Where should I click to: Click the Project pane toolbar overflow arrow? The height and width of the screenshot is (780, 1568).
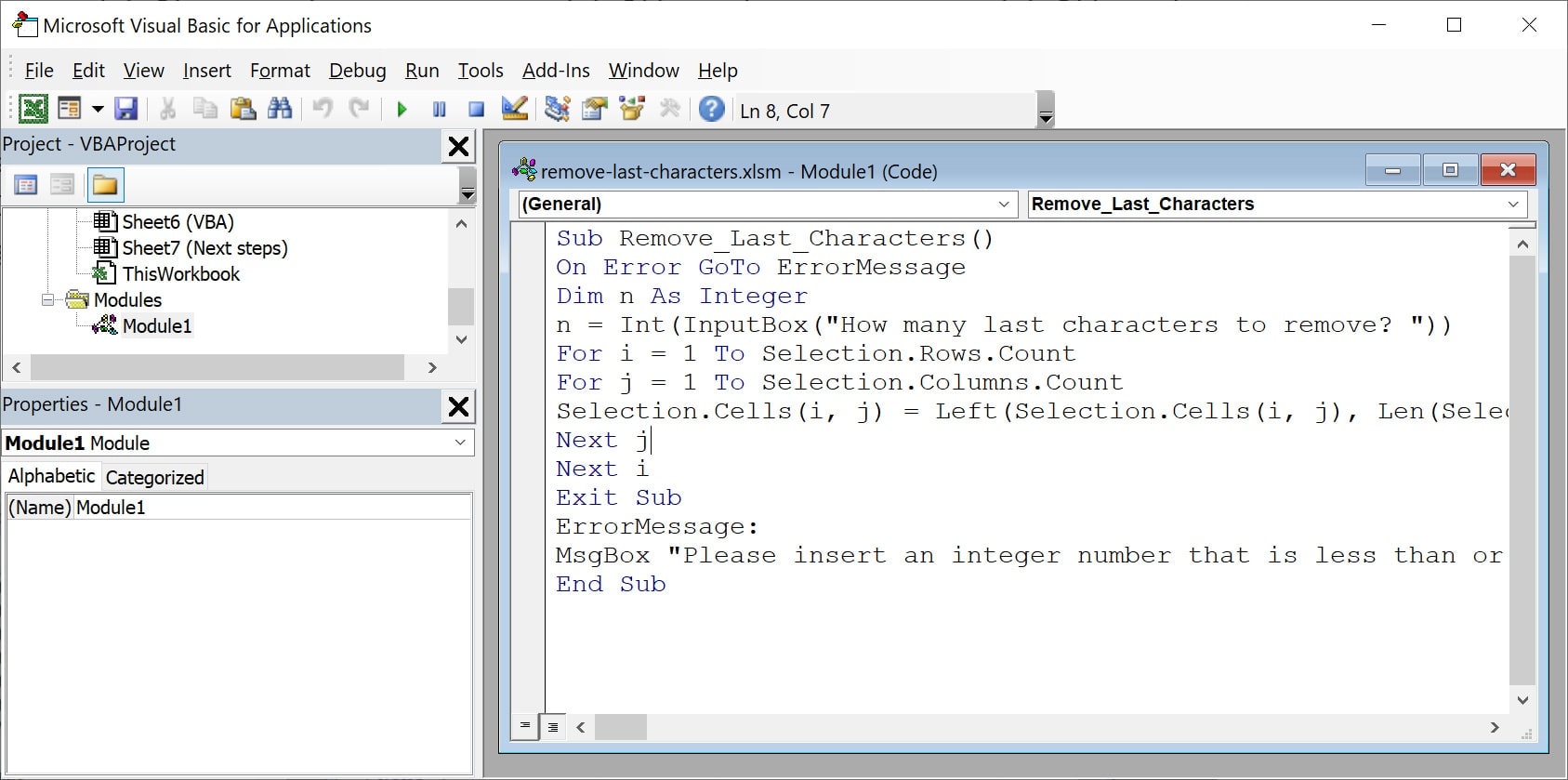(x=468, y=186)
